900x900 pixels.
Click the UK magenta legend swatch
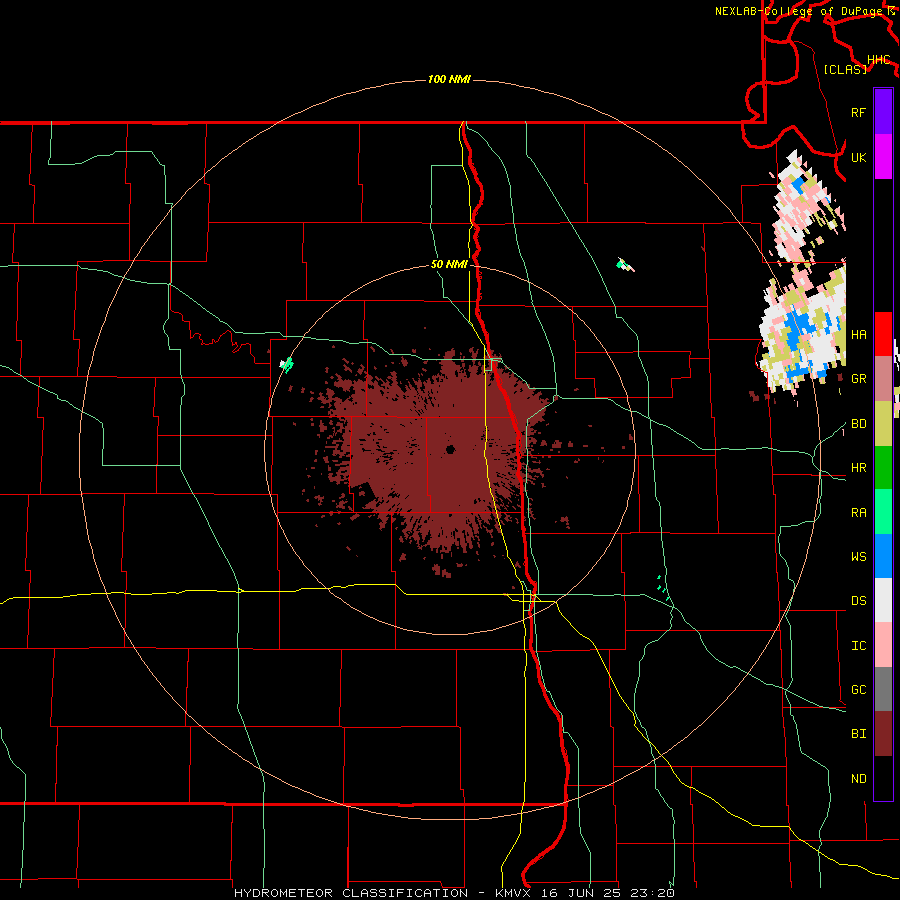[883, 157]
